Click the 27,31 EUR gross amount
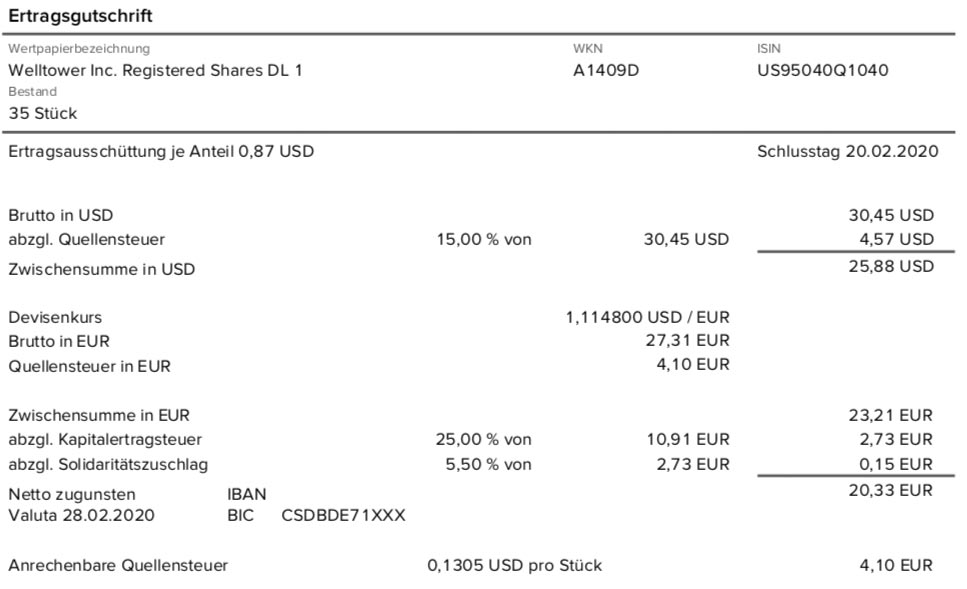Viewport: 967px width, 589px height. [x=688, y=340]
